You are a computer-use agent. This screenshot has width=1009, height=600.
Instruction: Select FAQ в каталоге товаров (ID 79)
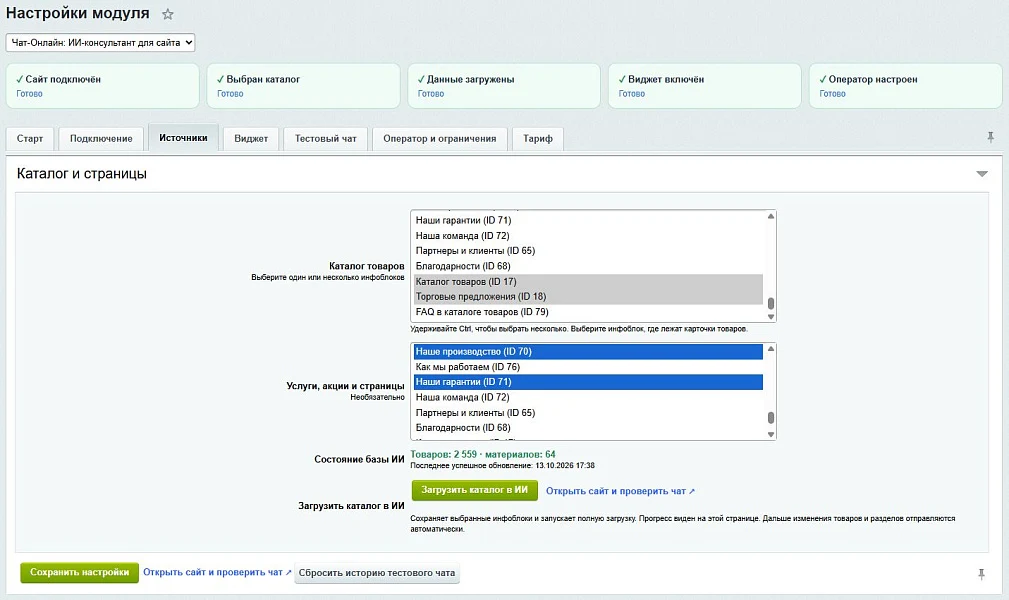588,312
